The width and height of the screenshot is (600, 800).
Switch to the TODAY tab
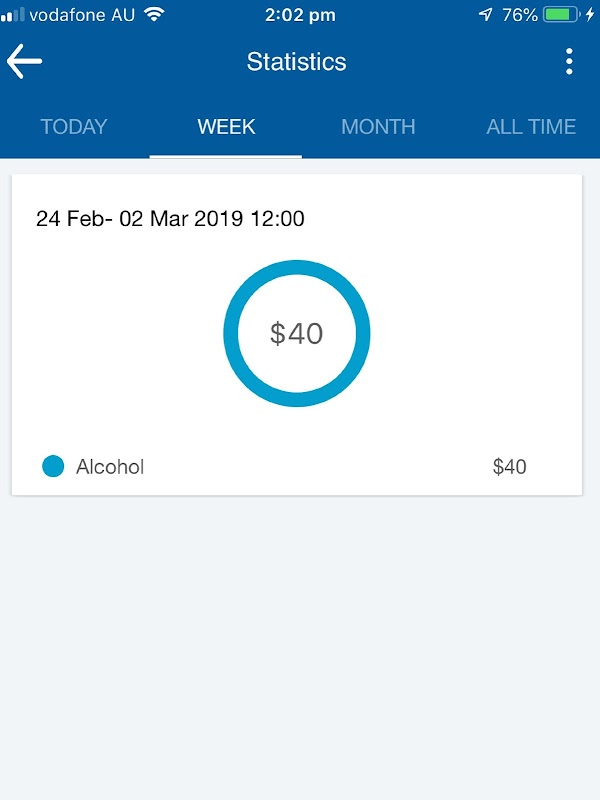(x=74, y=127)
